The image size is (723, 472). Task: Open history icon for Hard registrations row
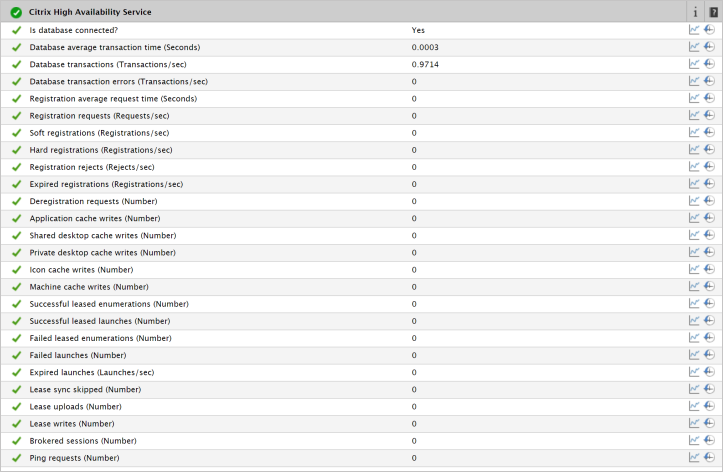tap(709, 149)
